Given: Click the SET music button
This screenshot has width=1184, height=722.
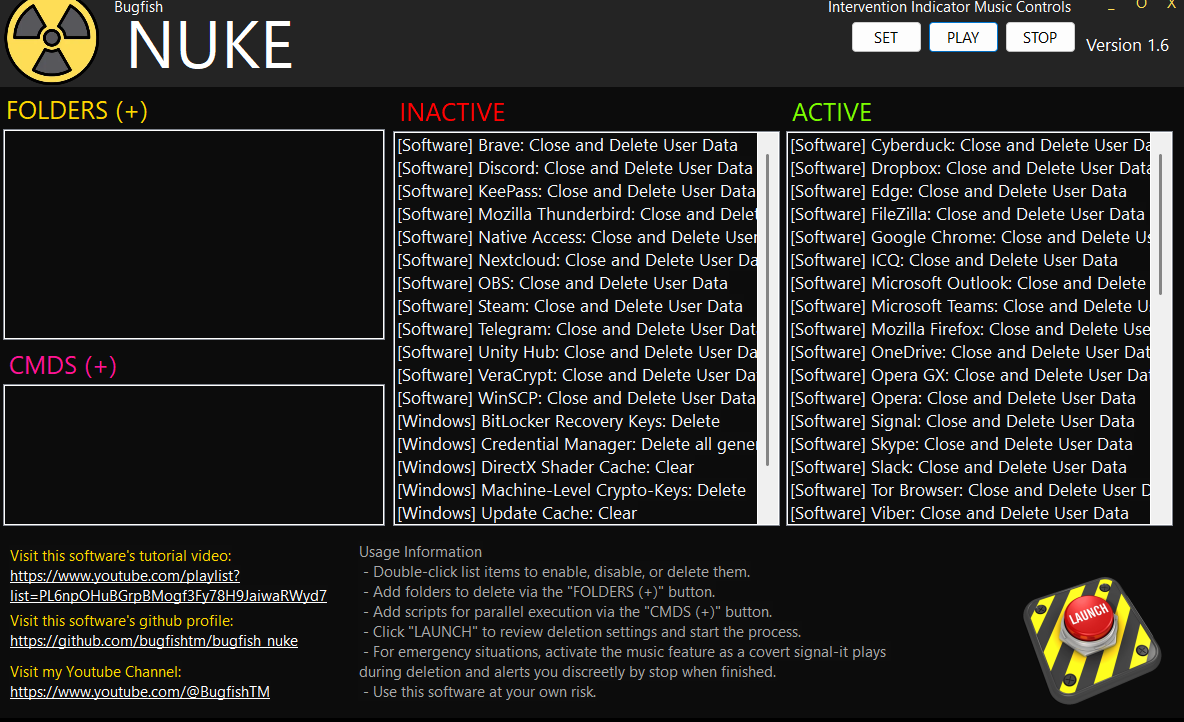Looking at the screenshot, I should pyautogui.click(x=886, y=37).
